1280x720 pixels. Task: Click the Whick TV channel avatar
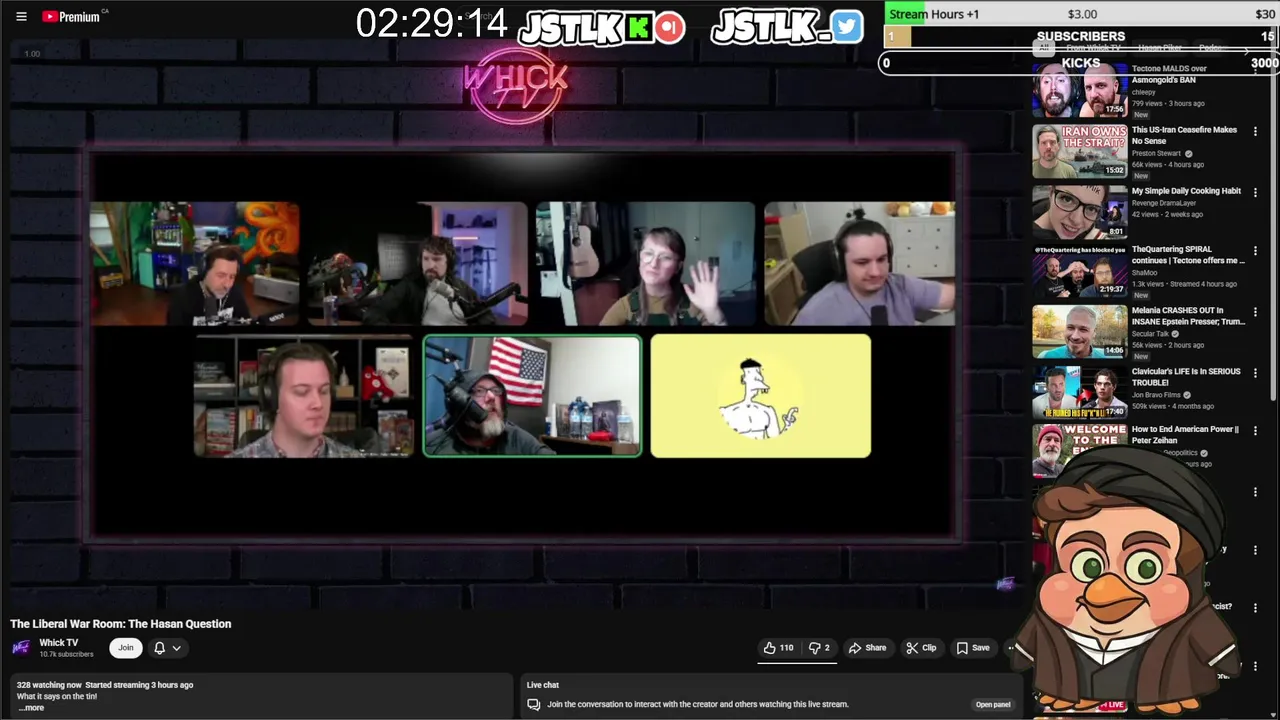coord(21,648)
